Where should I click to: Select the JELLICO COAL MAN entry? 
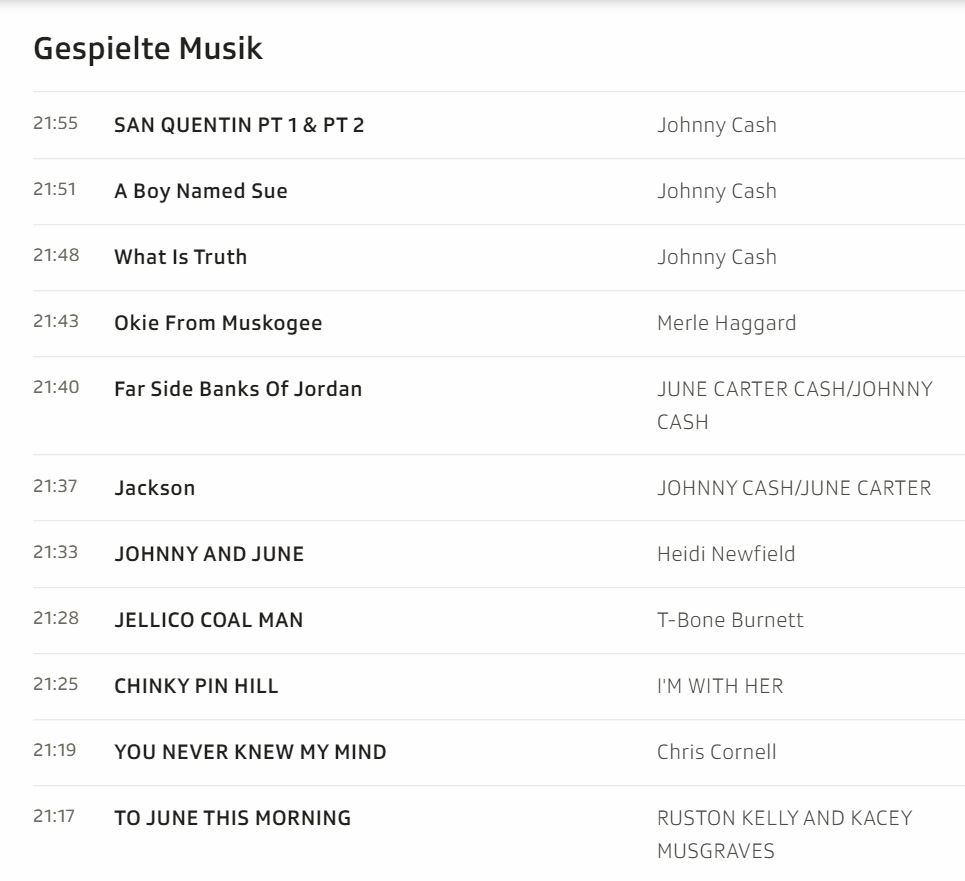[208, 620]
